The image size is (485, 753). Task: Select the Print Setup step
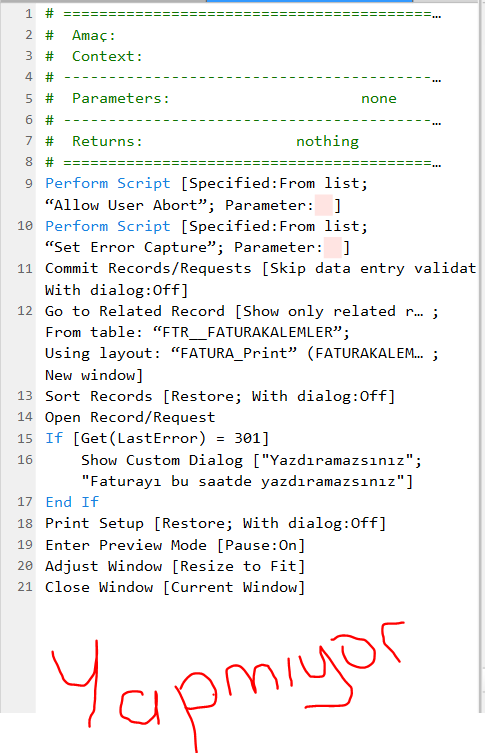[216, 523]
